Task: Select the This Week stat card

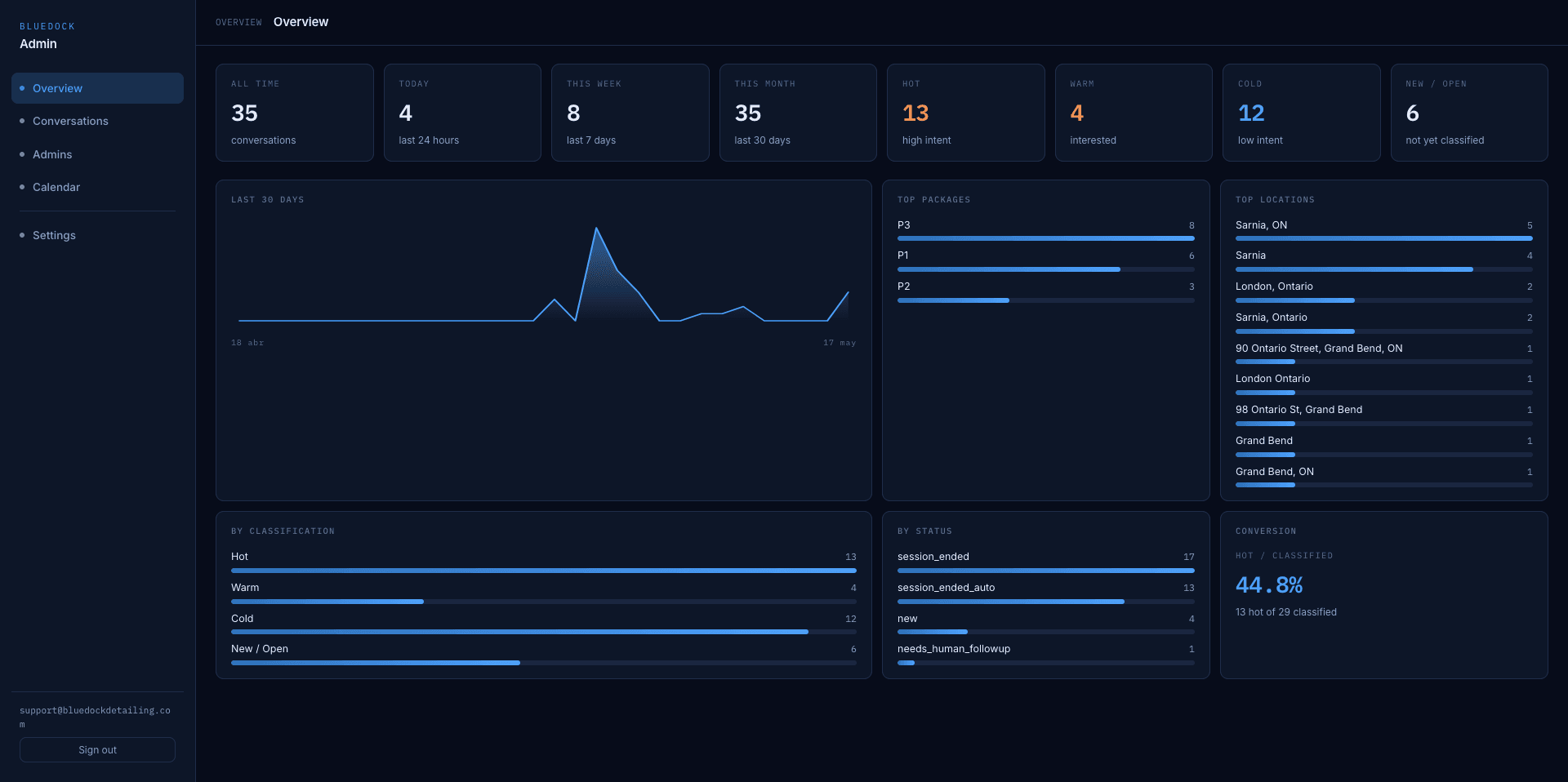Action: click(630, 113)
